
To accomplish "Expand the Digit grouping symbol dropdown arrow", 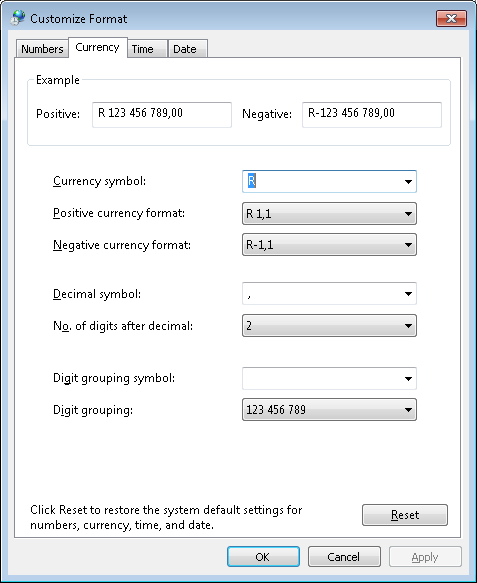I will click(x=408, y=379).
